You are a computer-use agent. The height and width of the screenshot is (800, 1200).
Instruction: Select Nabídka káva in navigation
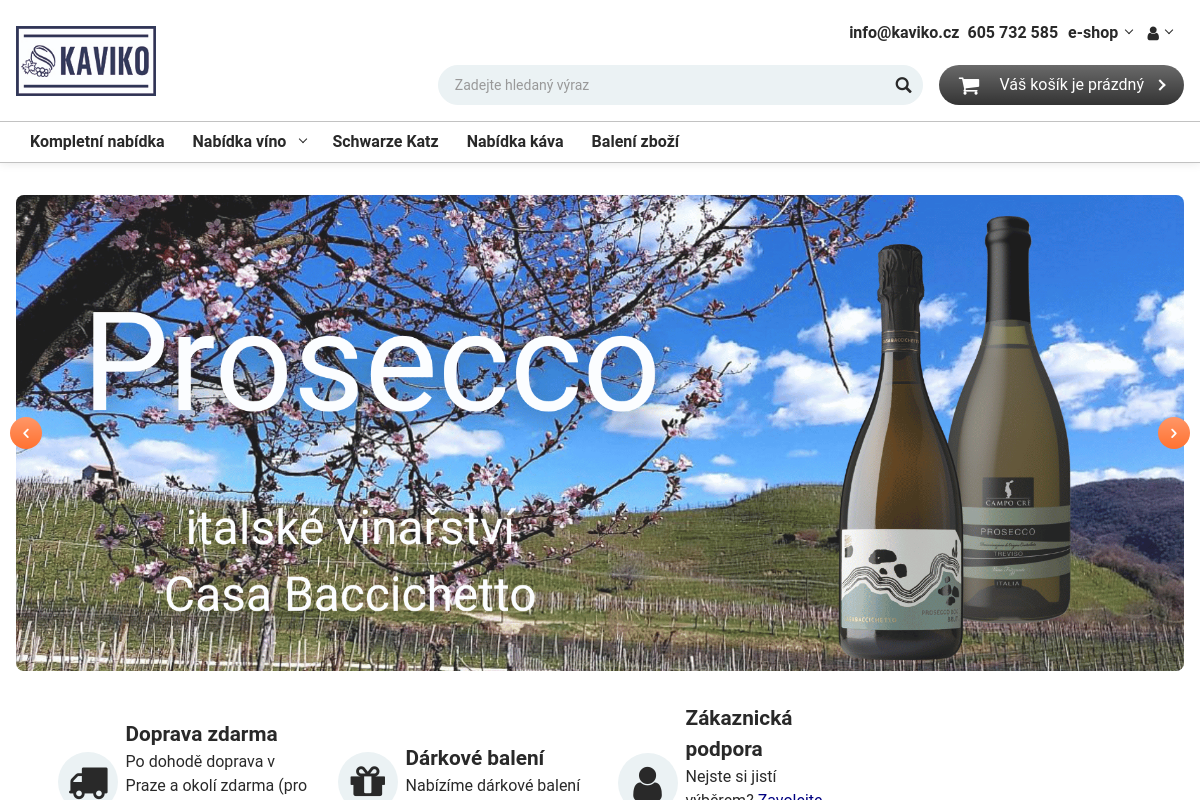tap(515, 141)
